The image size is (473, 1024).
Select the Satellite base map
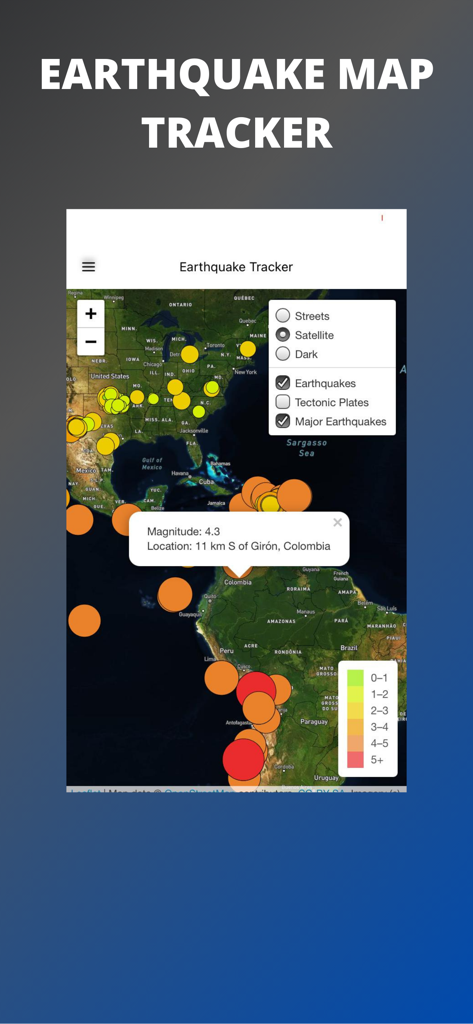(x=282, y=335)
